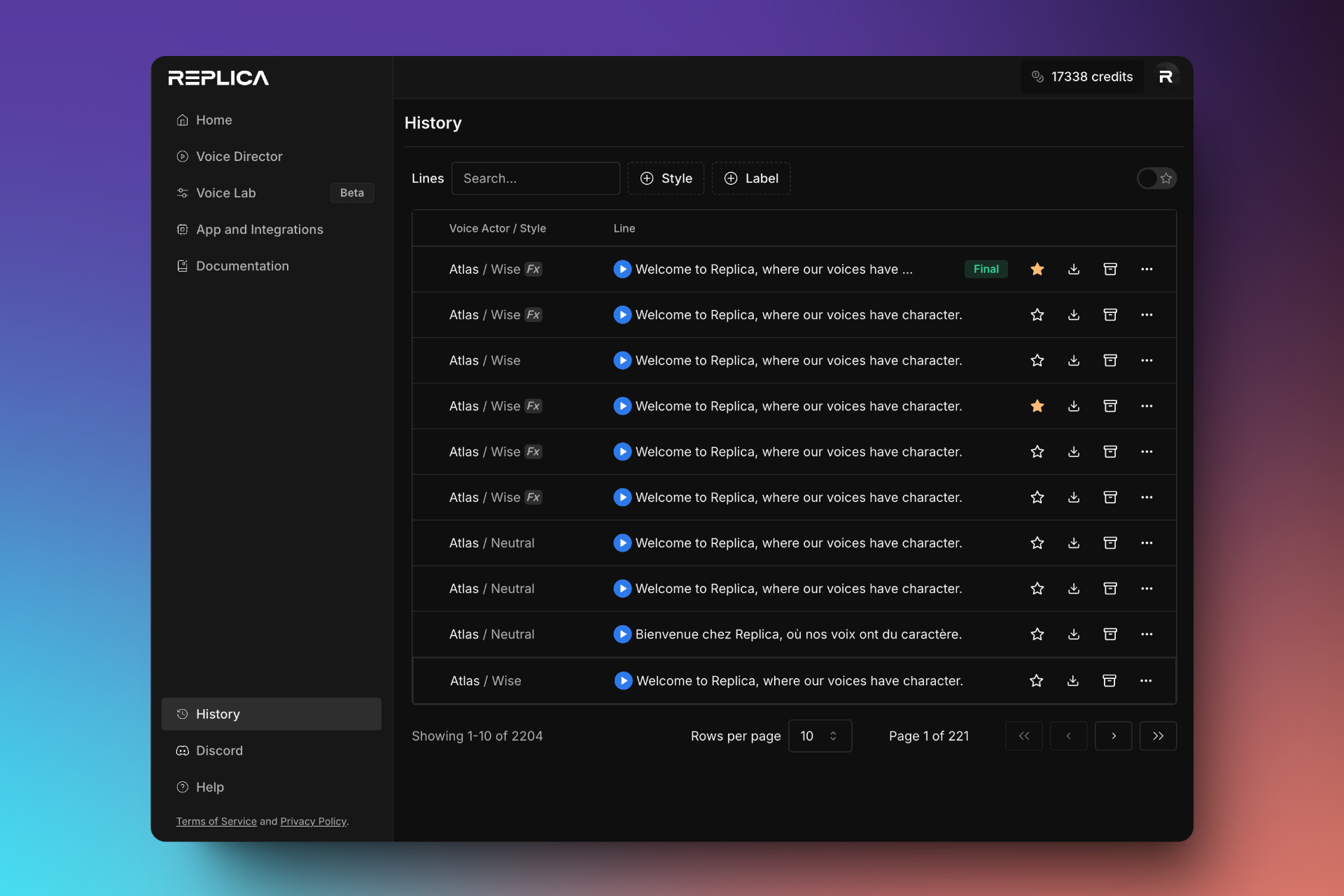Click the History page heading
1344x896 pixels.
click(x=433, y=122)
